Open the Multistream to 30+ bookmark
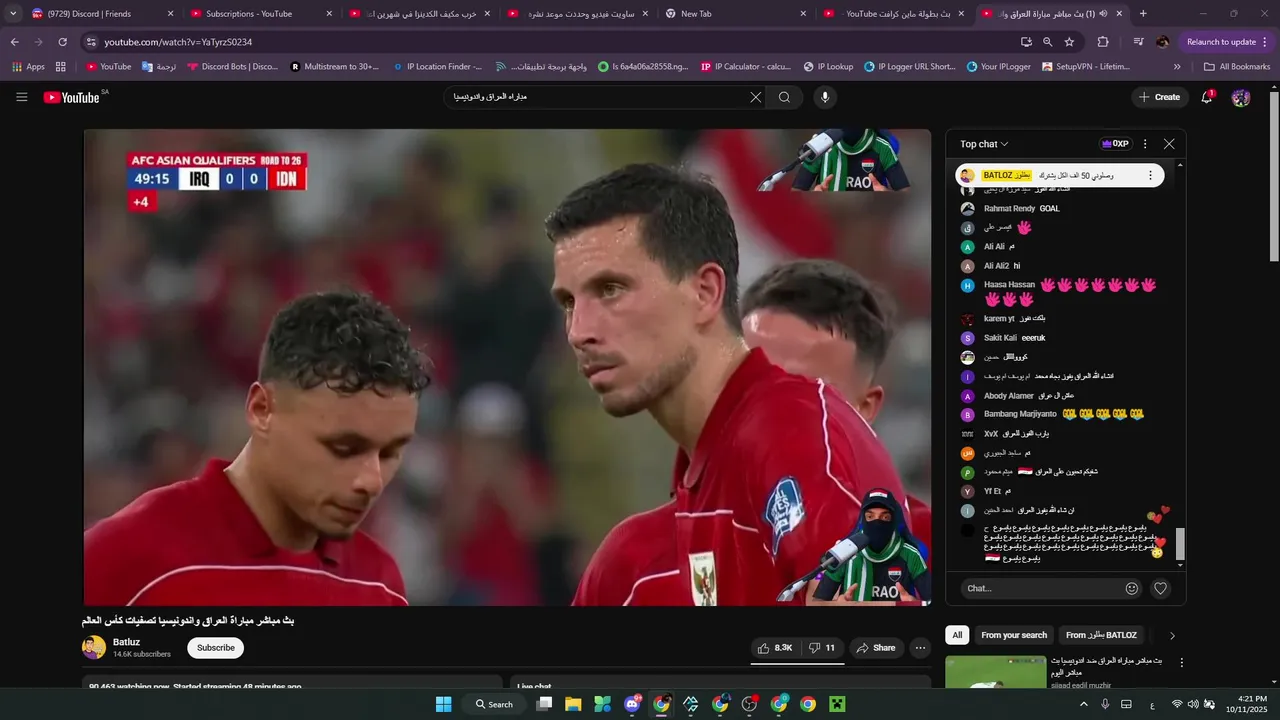 [335, 67]
